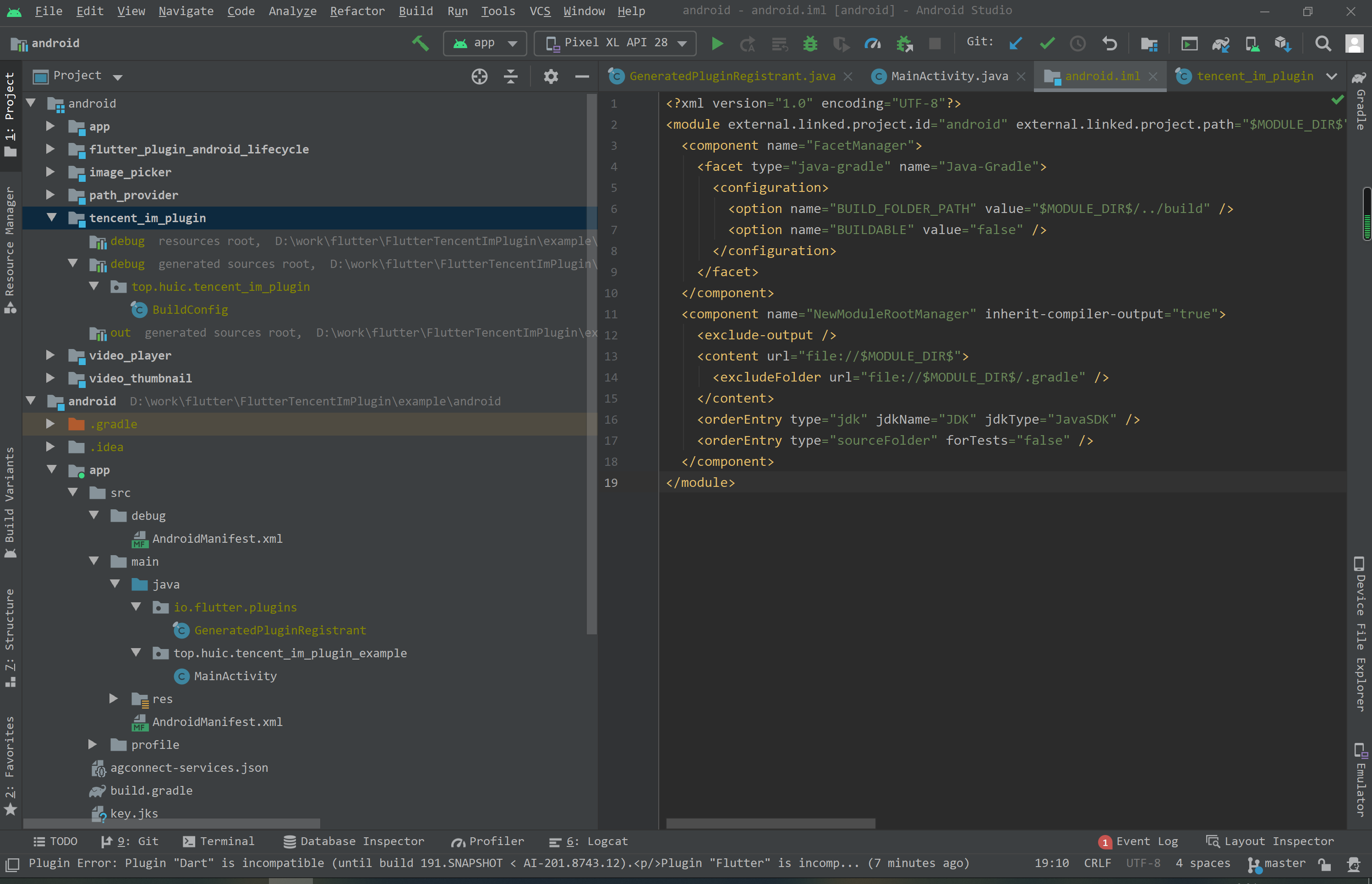The width and height of the screenshot is (1372, 884).
Task: Open the Debug tool to debug app
Action: pos(809,43)
